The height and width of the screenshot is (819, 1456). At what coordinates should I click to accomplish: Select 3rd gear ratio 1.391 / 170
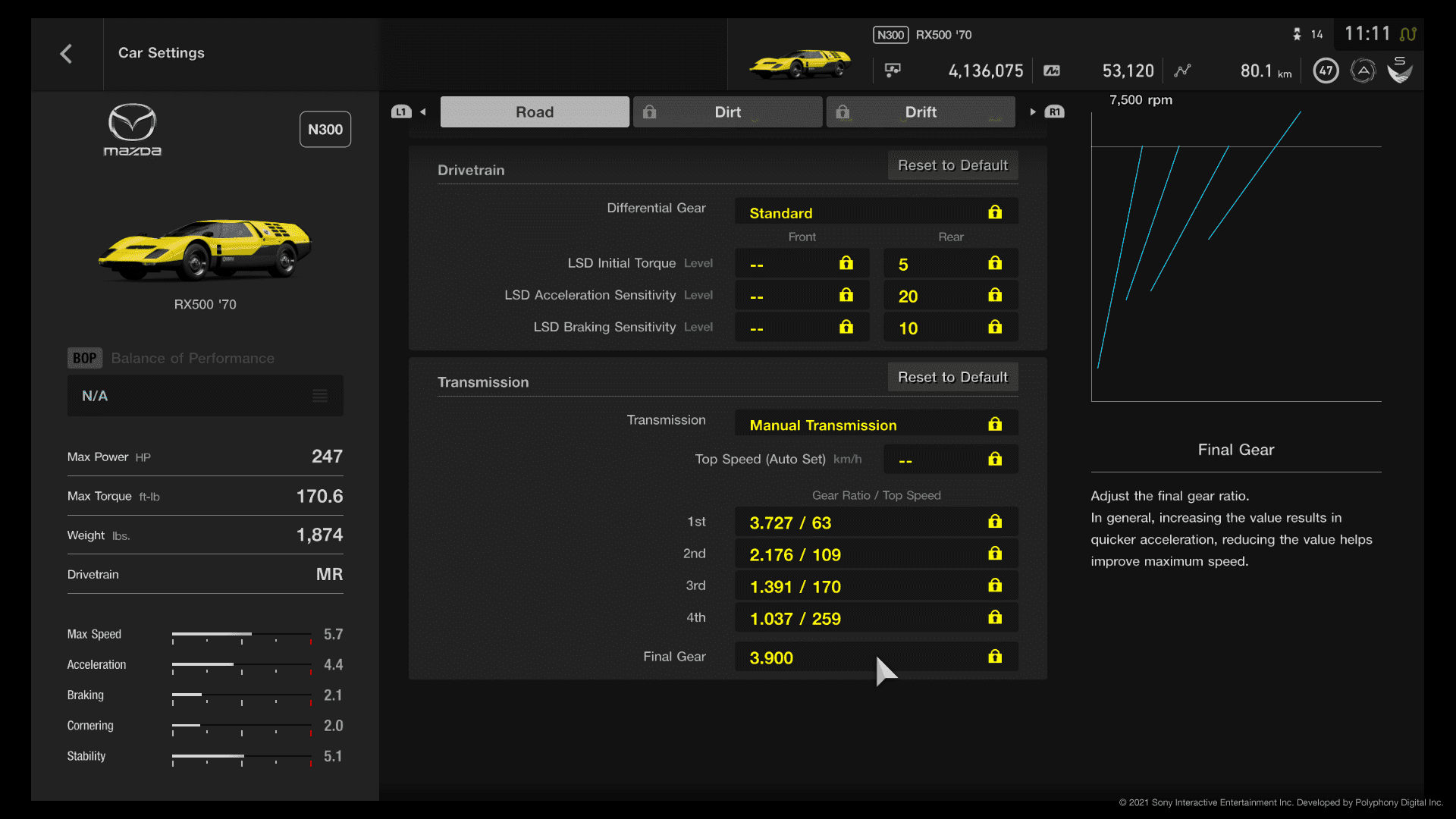coord(877,586)
